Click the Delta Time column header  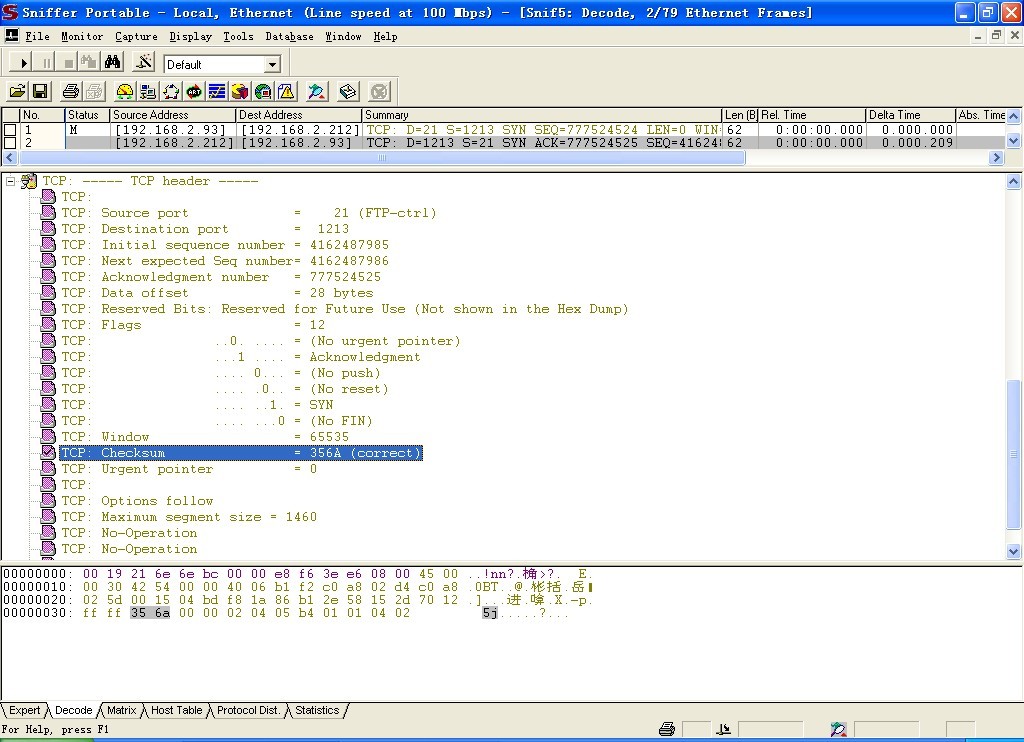click(910, 115)
